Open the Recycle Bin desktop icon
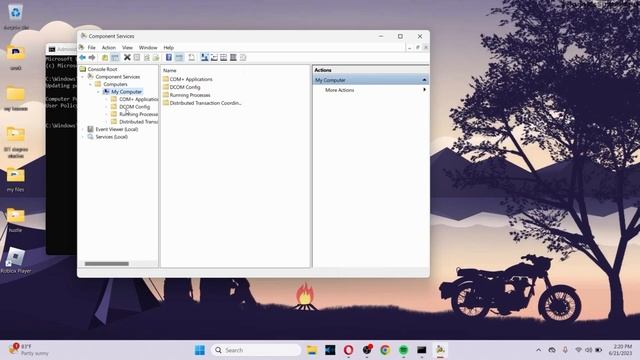 16,16
